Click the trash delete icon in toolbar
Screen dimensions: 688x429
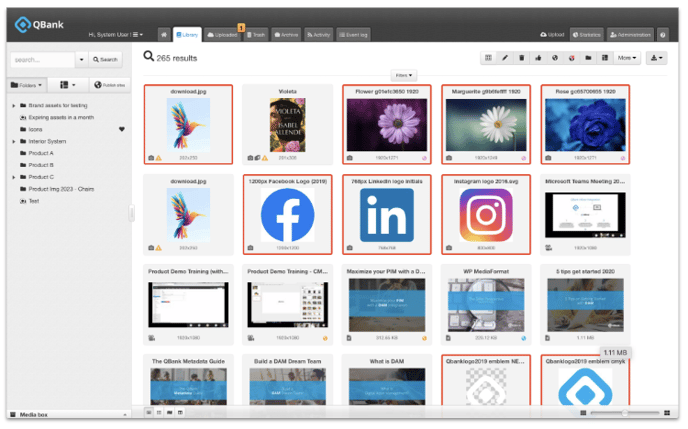tap(522, 58)
